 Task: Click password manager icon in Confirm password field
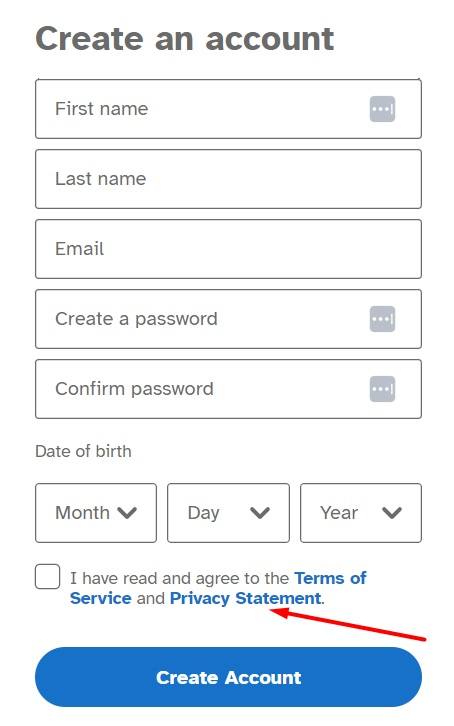click(382, 389)
